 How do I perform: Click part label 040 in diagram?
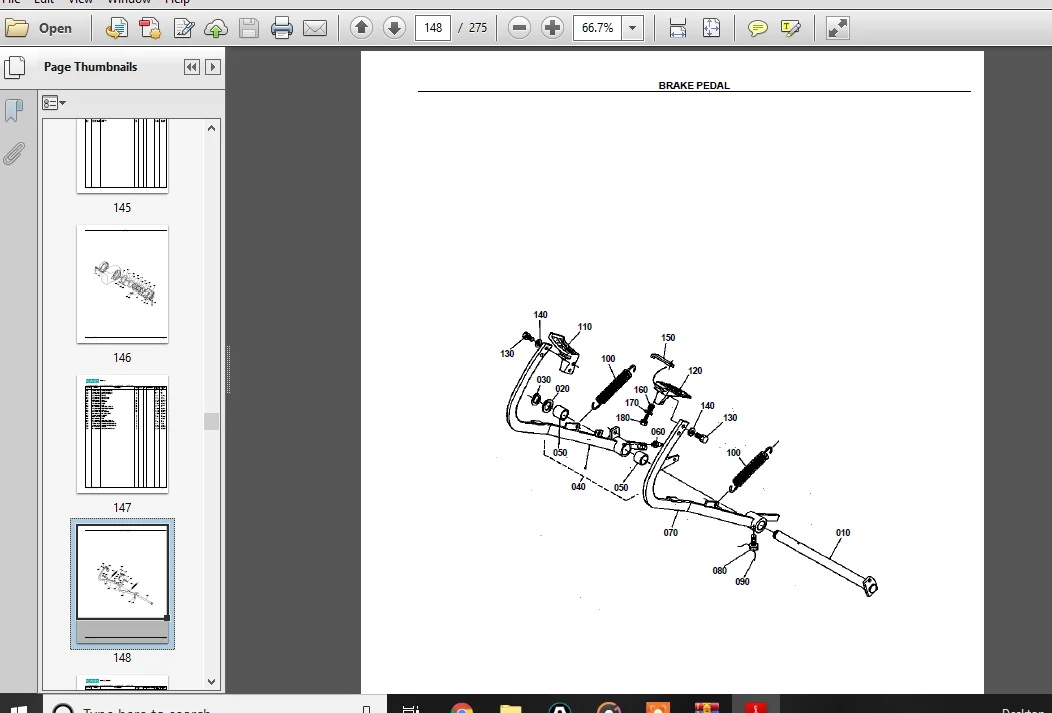pos(578,486)
